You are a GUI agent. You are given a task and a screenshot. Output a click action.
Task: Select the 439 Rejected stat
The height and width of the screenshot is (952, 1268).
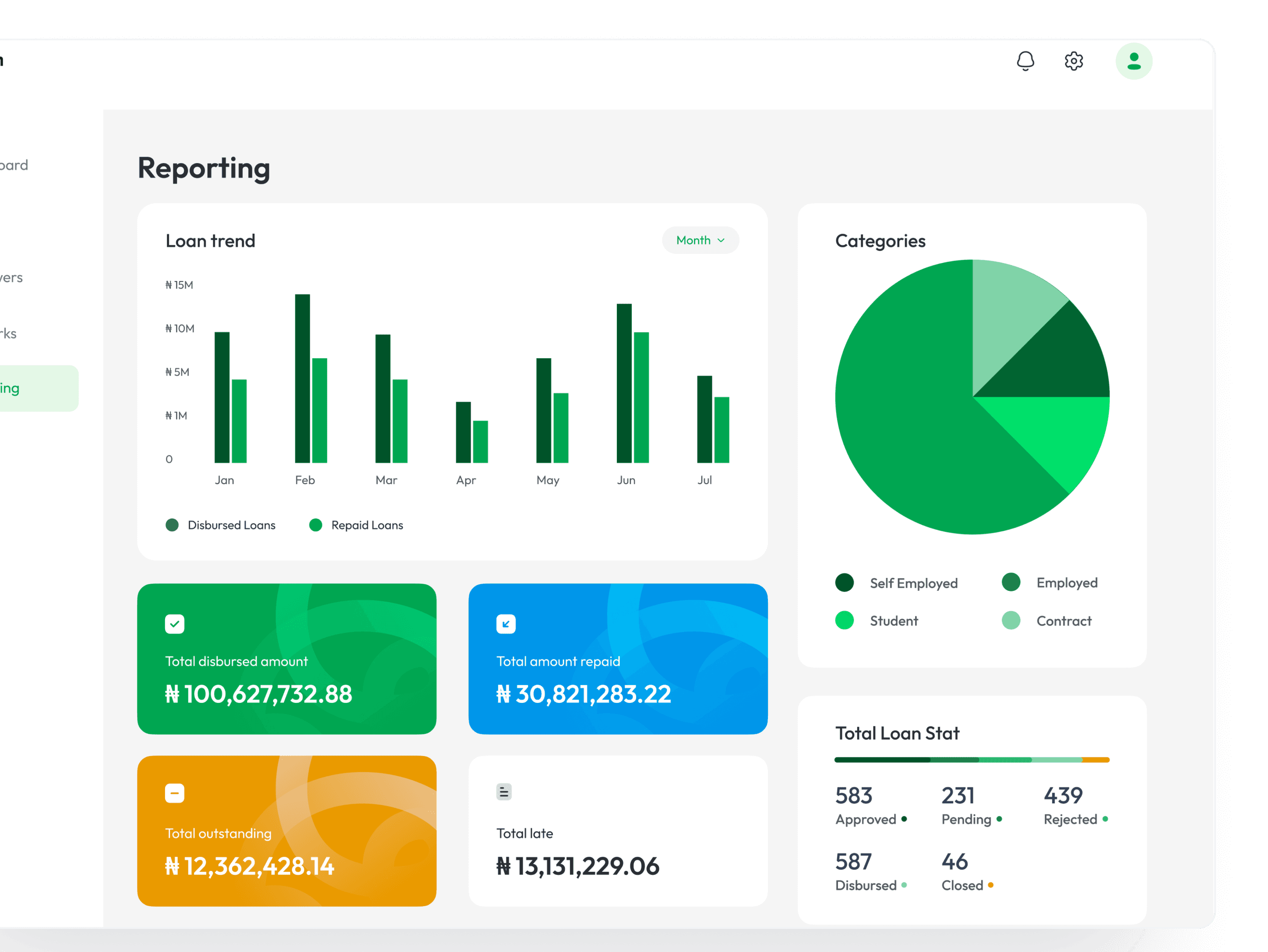(x=1075, y=805)
